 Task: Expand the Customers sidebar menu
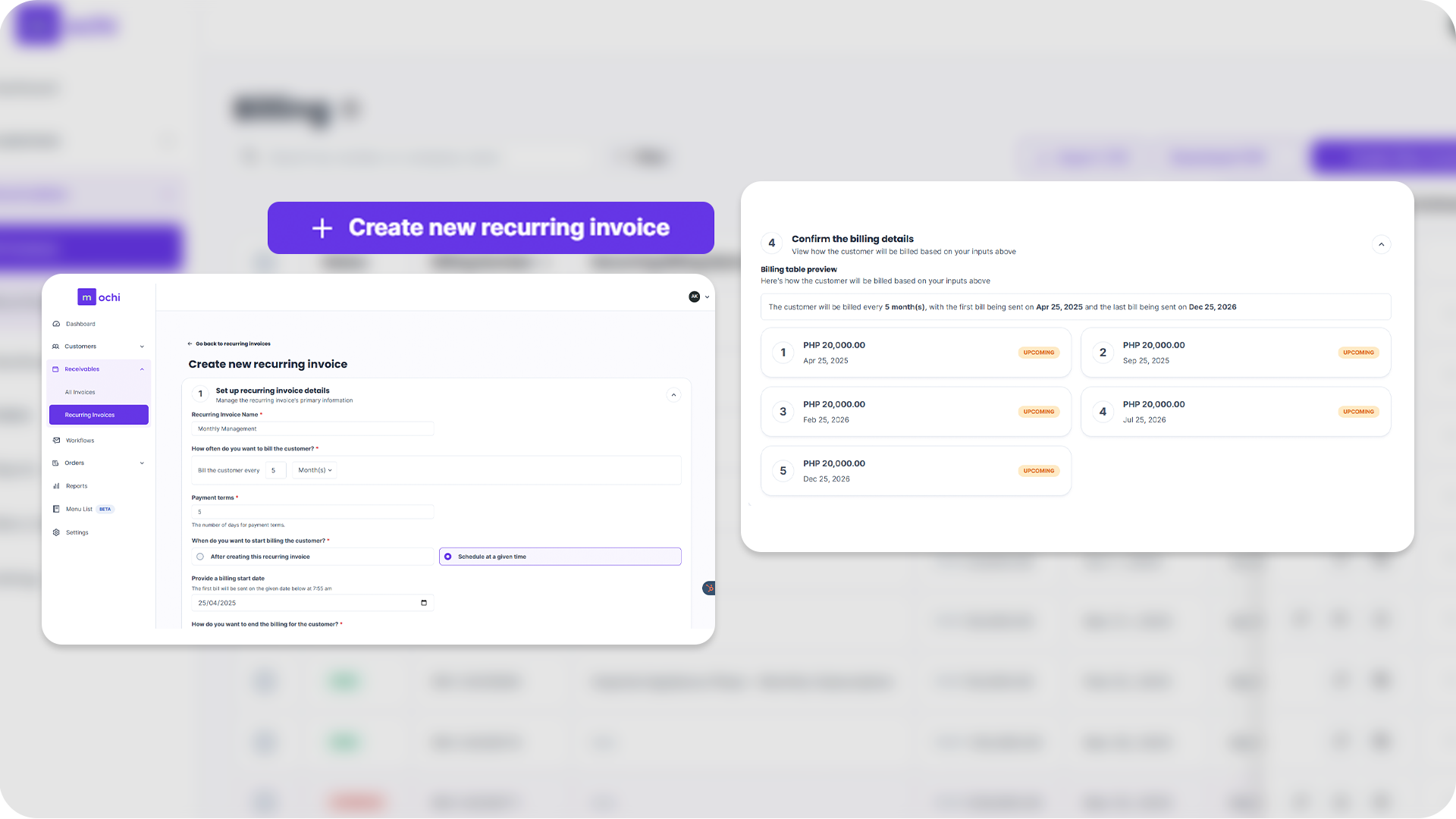pyautogui.click(x=142, y=347)
